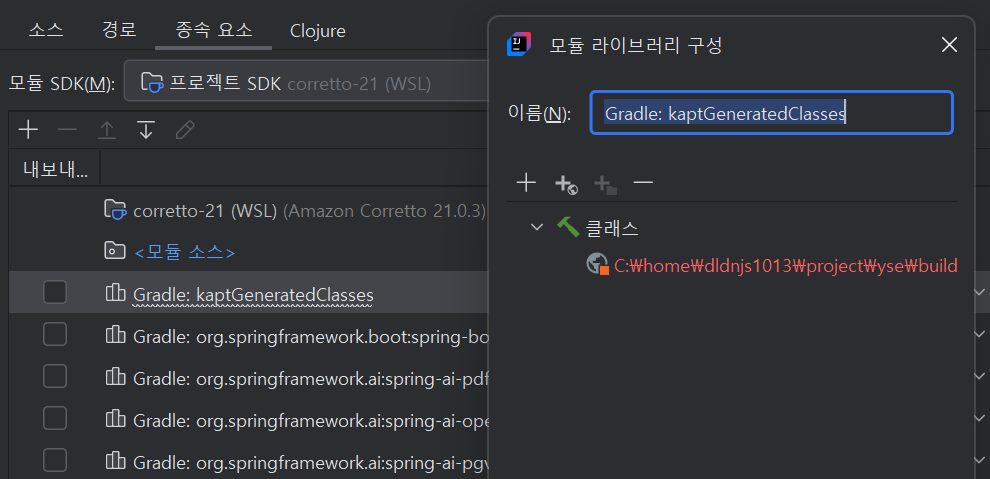Select the <모듈 소스> row

248,251
